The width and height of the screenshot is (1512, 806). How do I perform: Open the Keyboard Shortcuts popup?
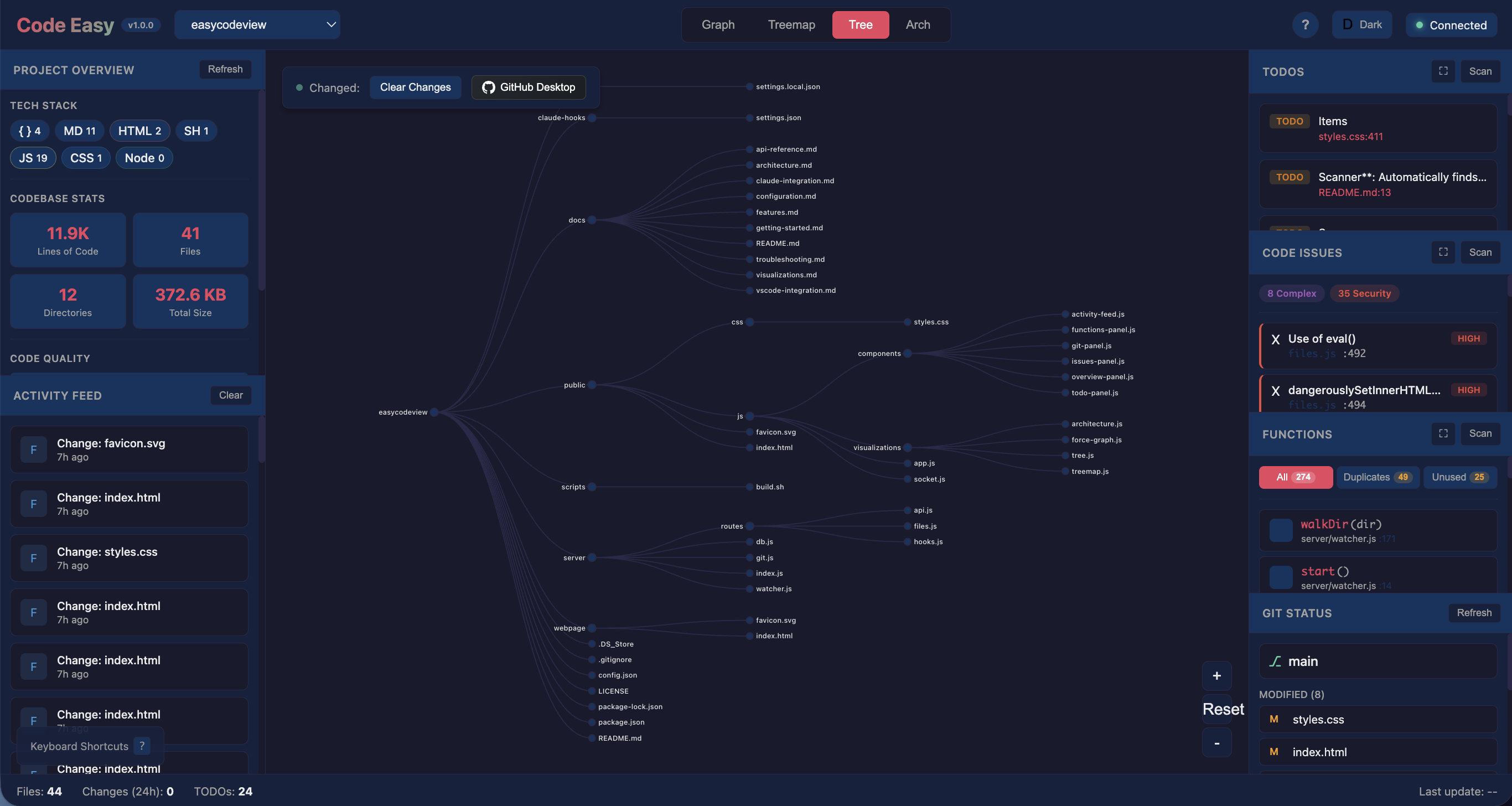[x=90, y=746]
